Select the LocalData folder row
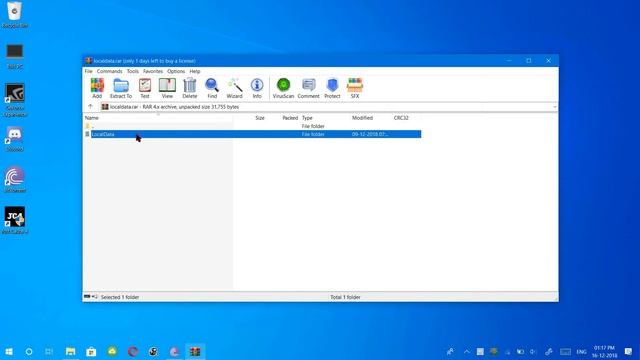Image resolution: width=640 pixels, height=360 pixels. coord(253,134)
